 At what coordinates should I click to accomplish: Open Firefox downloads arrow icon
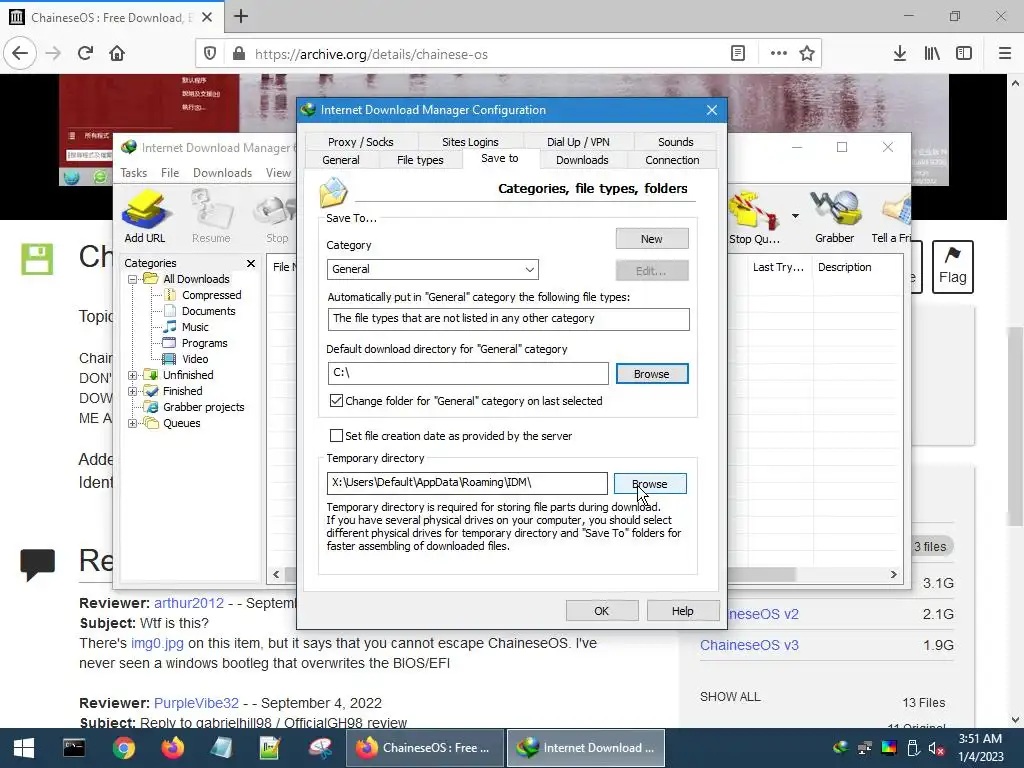pyautogui.click(x=900, y=54)
